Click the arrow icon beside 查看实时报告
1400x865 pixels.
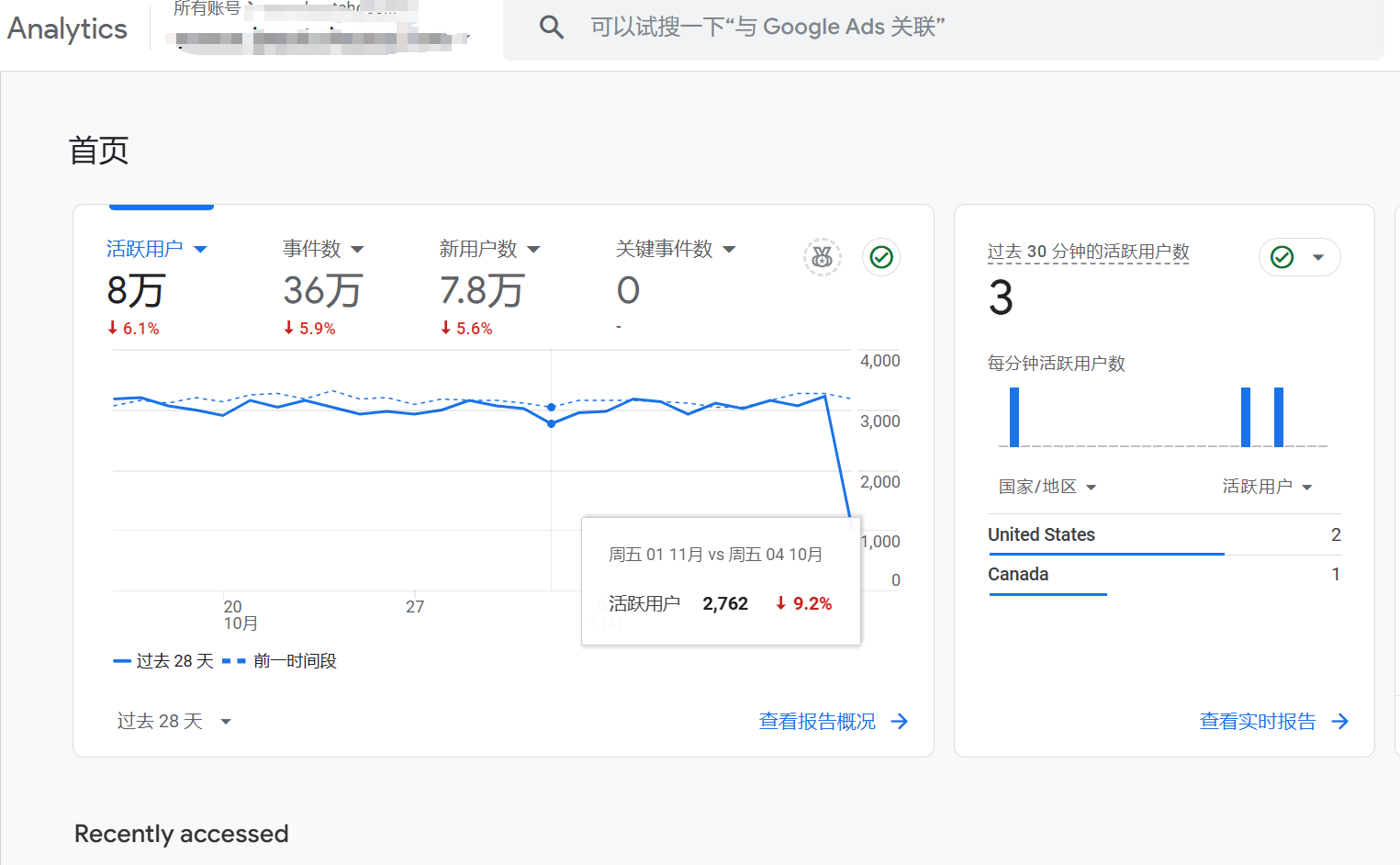(1343, 722)
